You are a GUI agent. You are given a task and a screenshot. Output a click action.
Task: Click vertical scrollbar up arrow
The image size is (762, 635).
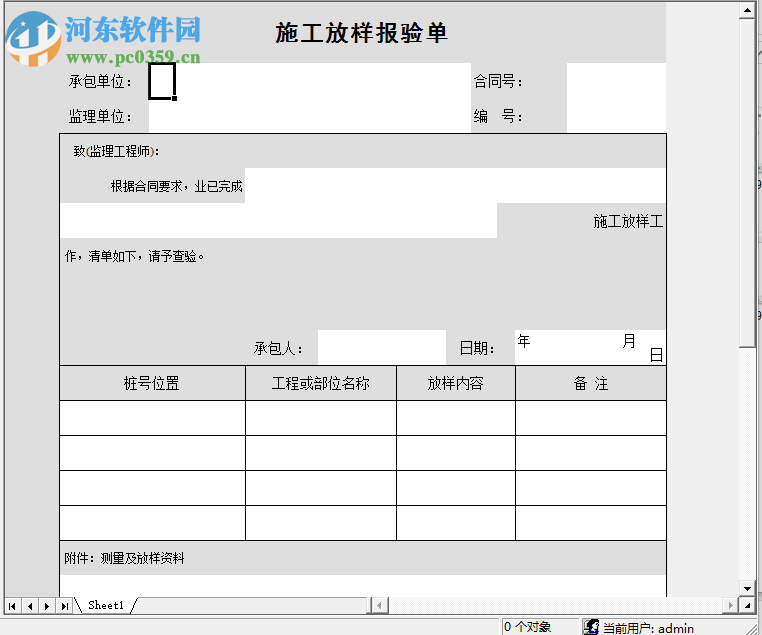point(747,10)
